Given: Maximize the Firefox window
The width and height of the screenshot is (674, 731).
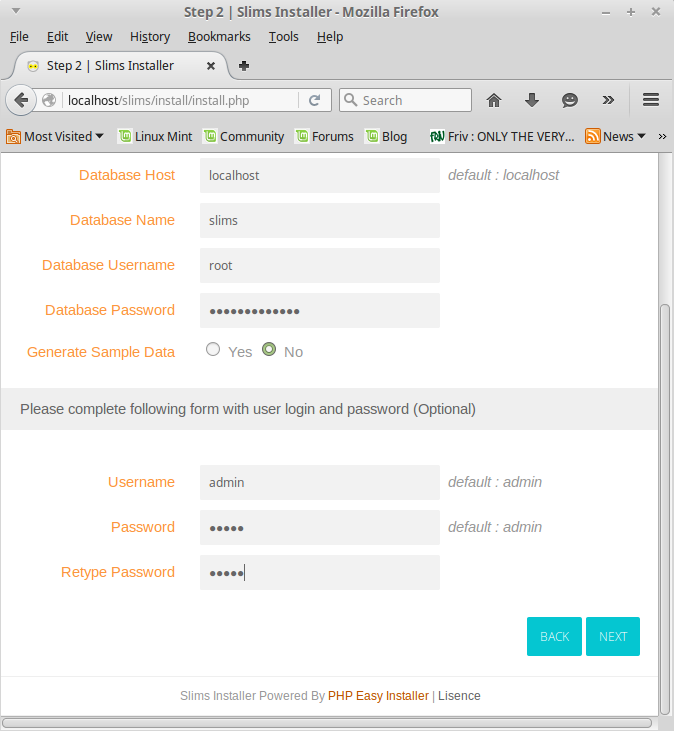Looking at the screenshot, I should click(x=631, y=12).
